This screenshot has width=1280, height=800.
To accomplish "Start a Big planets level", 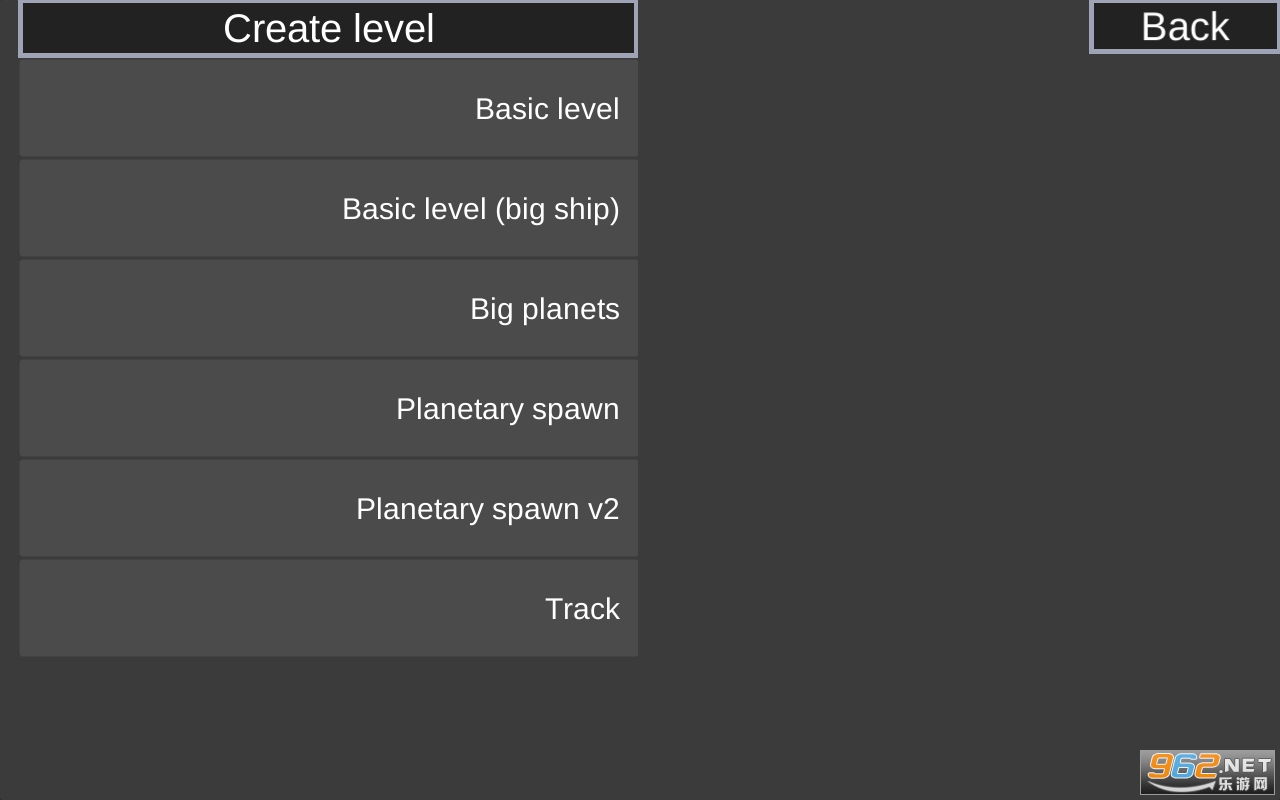I will pos(328,308).
